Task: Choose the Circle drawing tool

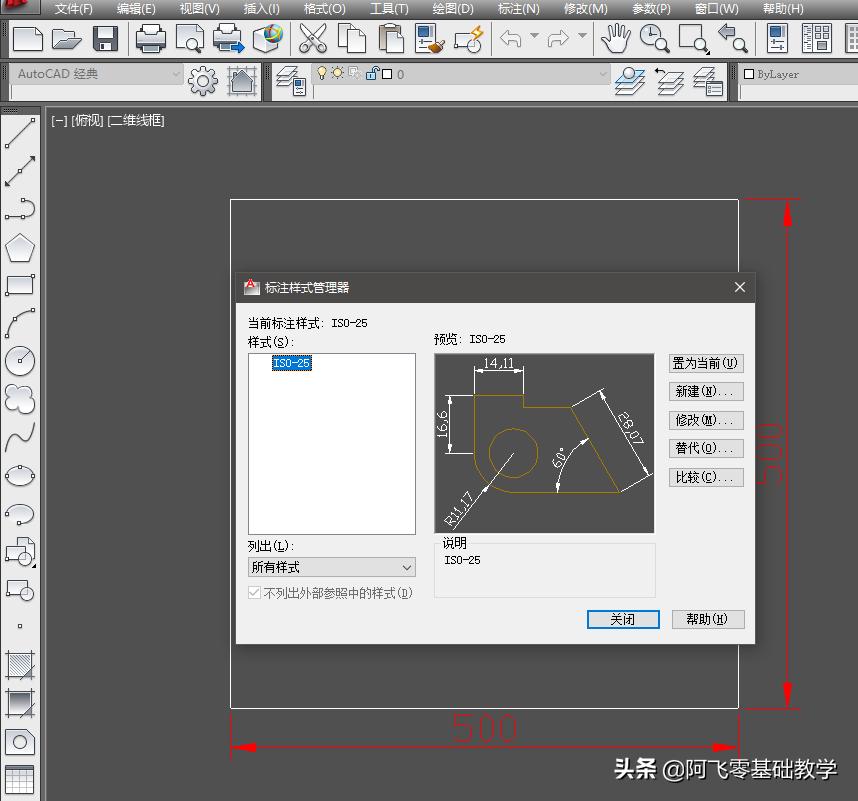Action: point(20,361)
